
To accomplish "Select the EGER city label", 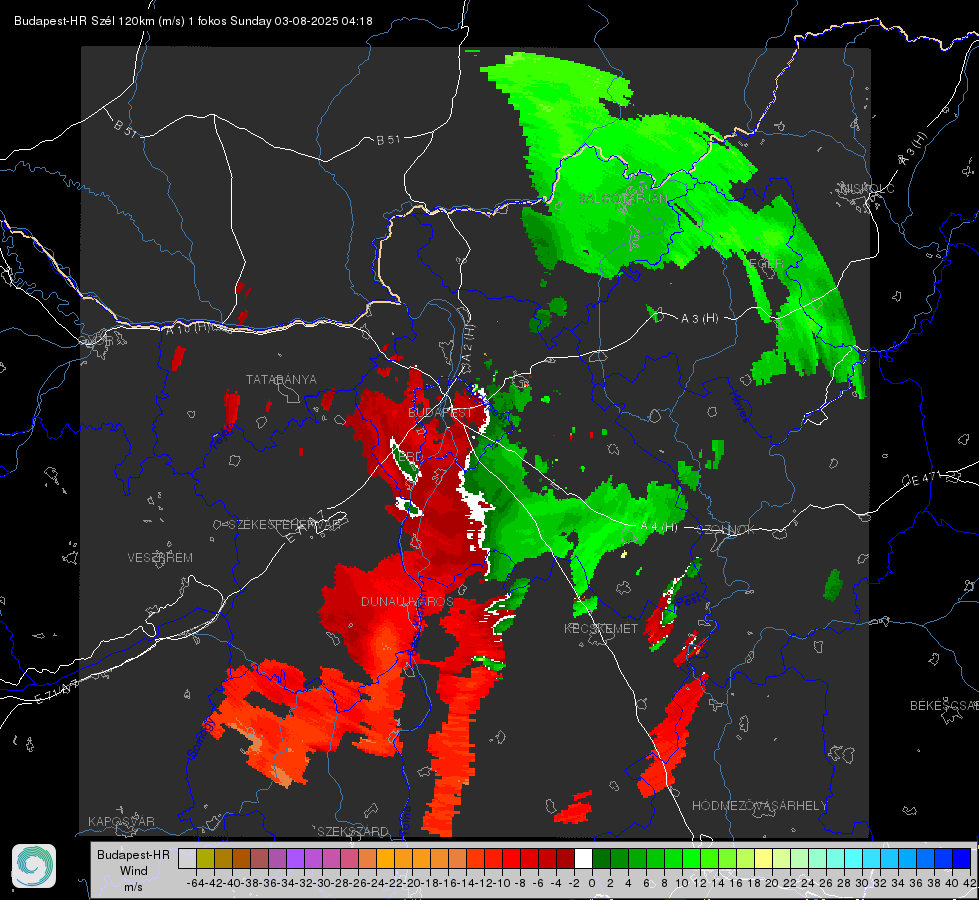I will click(766, 264).
